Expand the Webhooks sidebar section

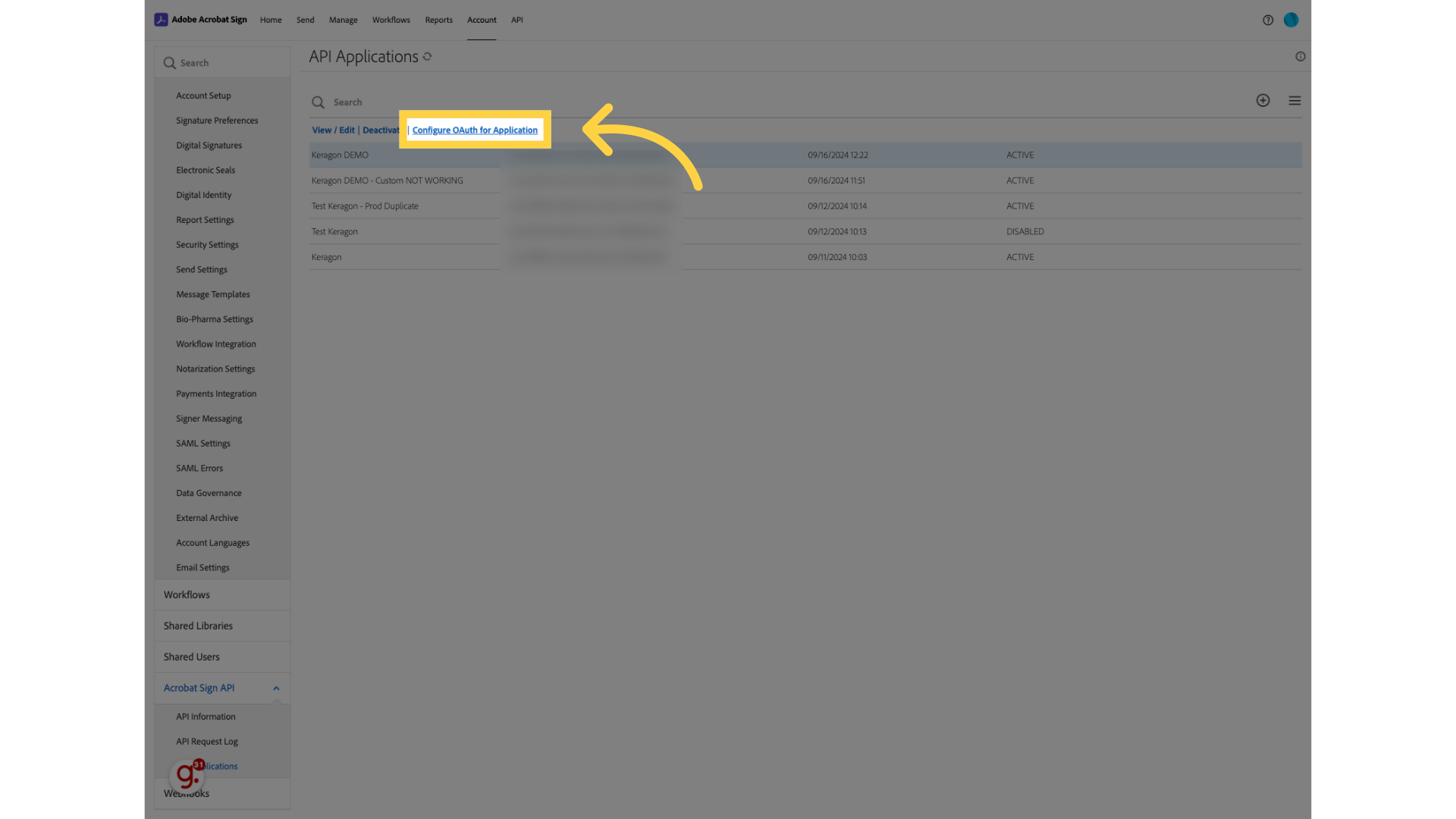click(x=223, y=794)
